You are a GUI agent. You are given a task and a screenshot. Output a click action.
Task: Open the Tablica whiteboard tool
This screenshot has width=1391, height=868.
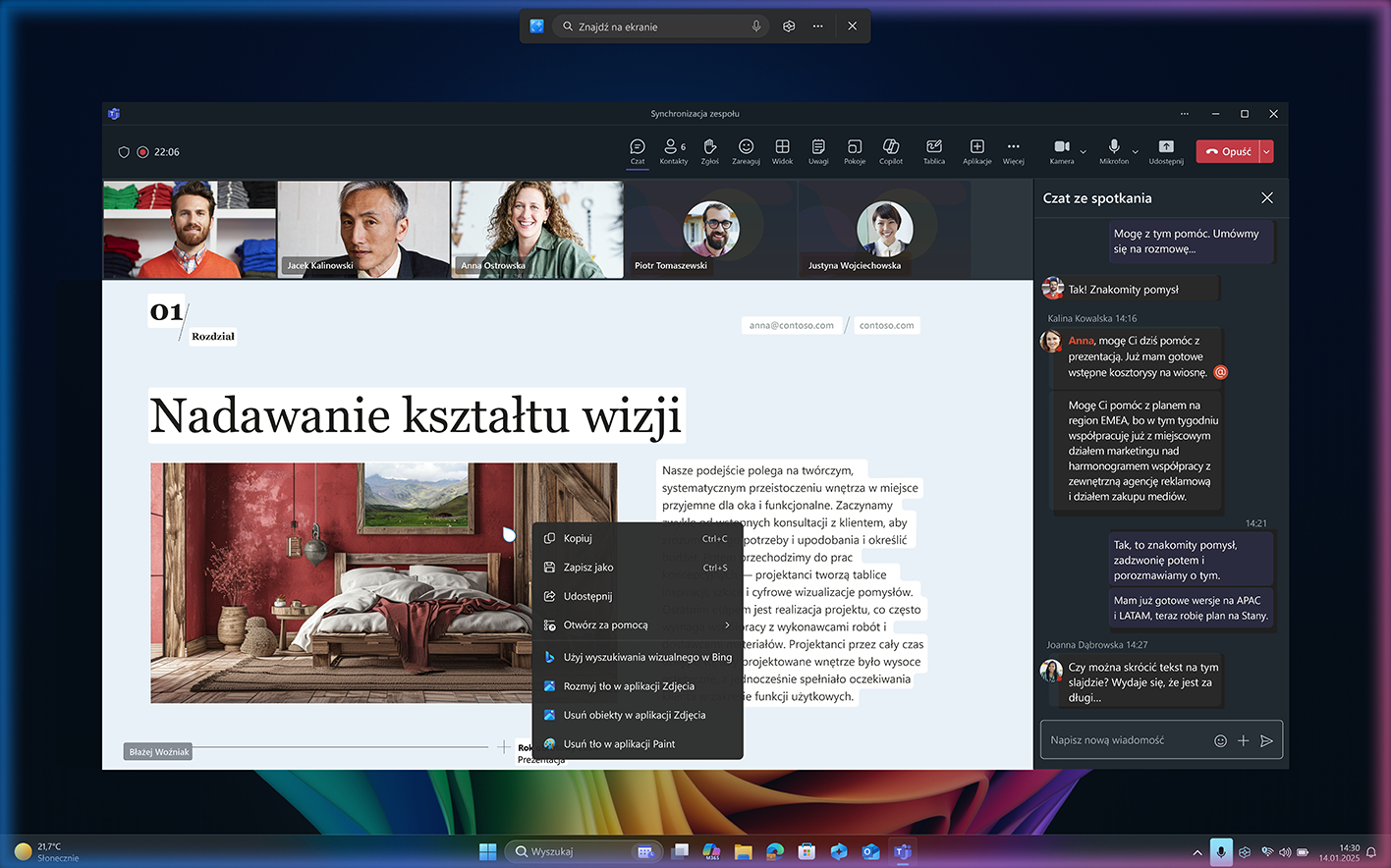(x=932, y=151)
